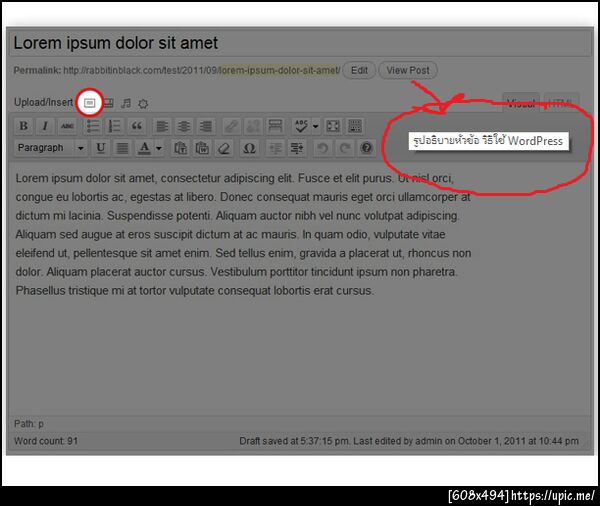Screen dimensions: 600x506
Task: Toggle fullscreen editing mode
Action: click(x=333, y=126)
